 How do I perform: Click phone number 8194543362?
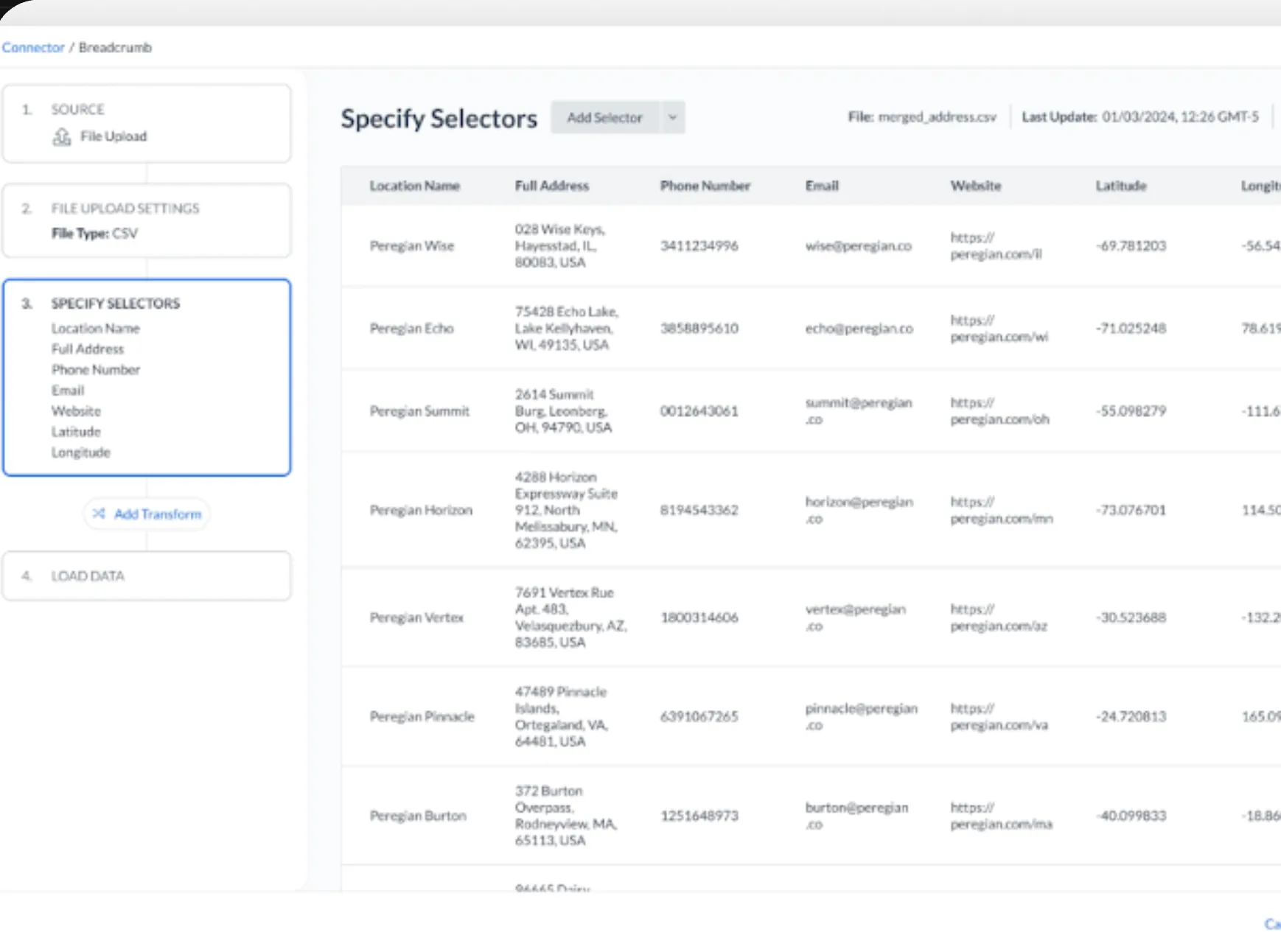[x=699, y=510]
